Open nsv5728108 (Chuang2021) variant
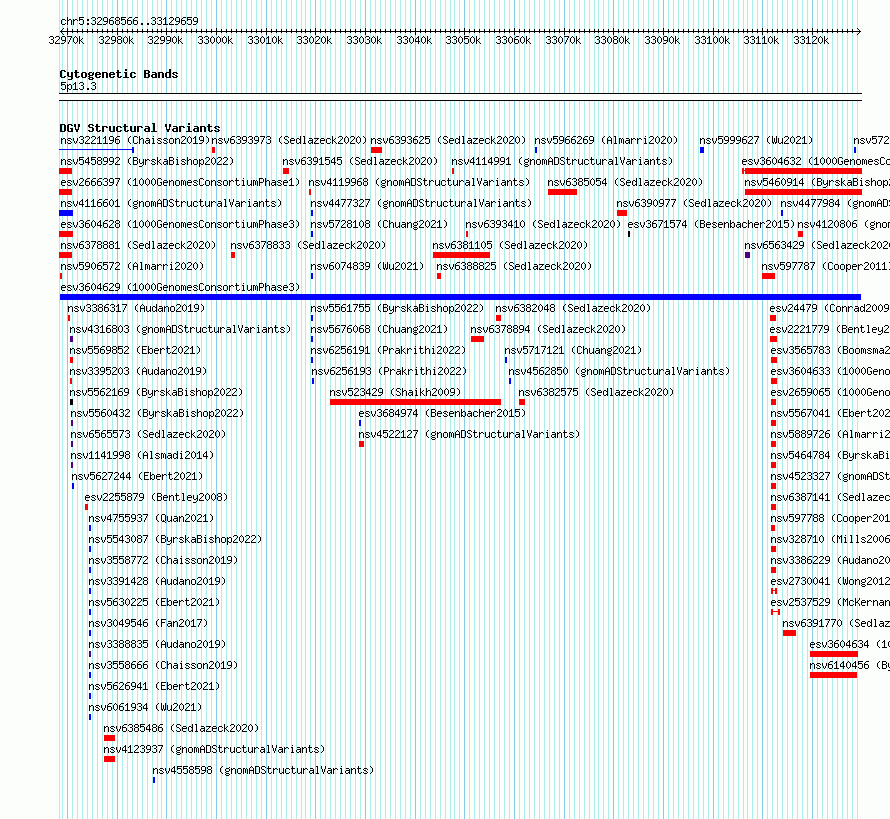The width and height of the screenshot is (890, 819). 379,224
